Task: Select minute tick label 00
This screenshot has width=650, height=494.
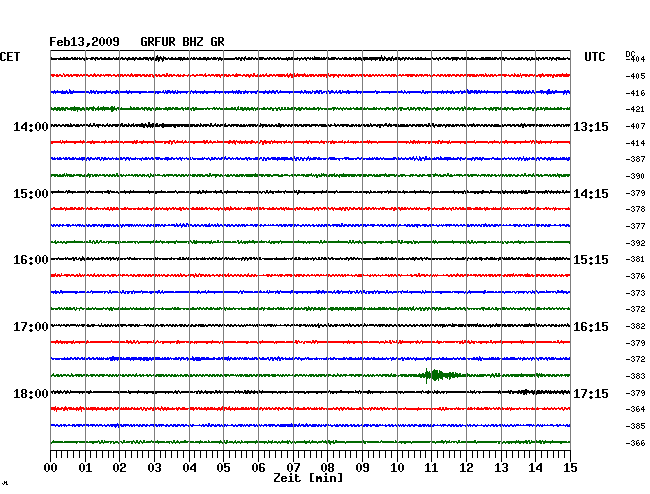Action: pyautogui.click(x=51, y=467)
